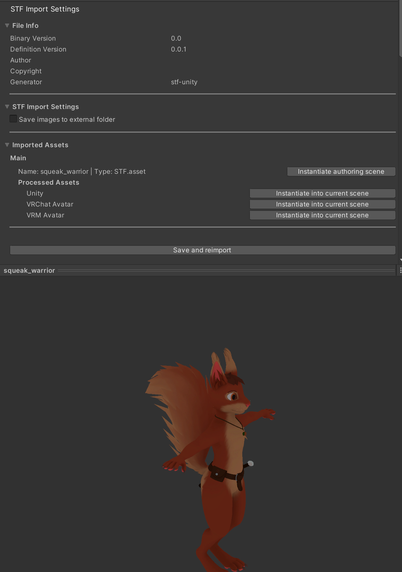Image resolution: width=402 pixels, height=572 pixels.
Task: Select Binary Version value 0.0
Action: coord(176,38)
